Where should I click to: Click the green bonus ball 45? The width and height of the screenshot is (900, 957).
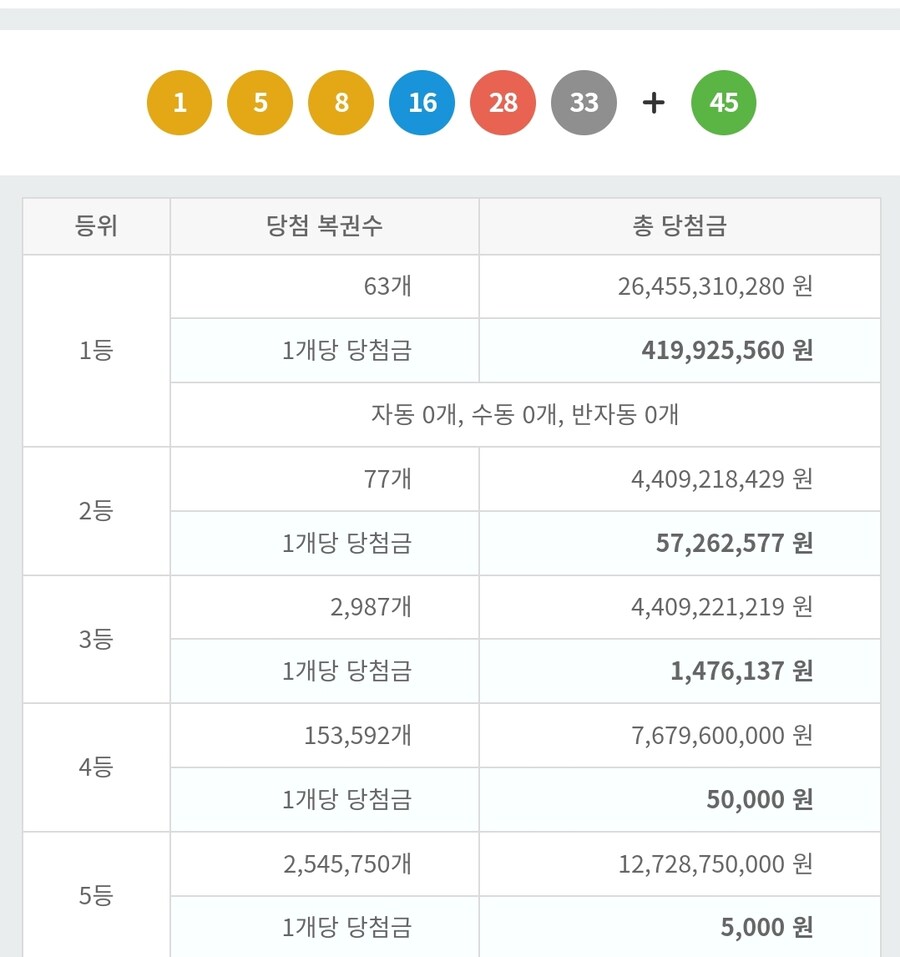(x=723, y=102)
